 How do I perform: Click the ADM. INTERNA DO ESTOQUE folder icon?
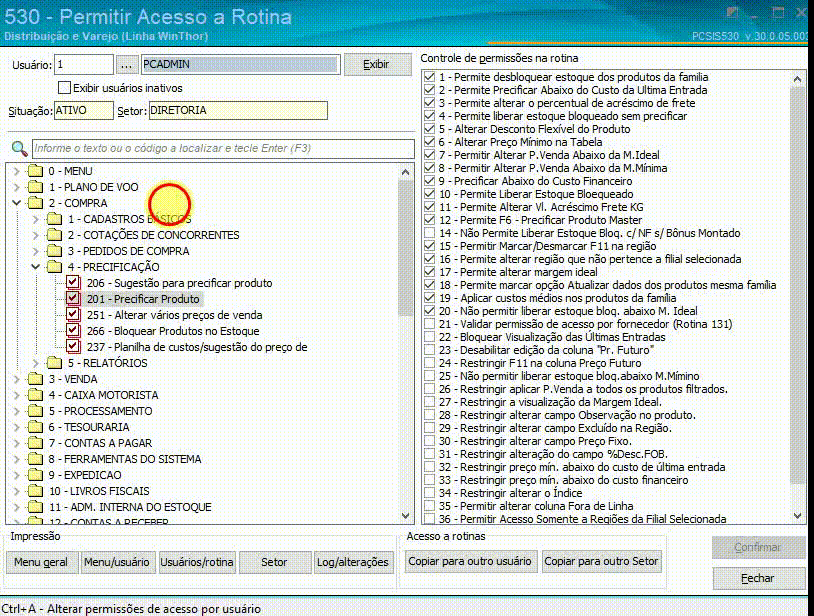pyautogui.click(x=35, y=508)
